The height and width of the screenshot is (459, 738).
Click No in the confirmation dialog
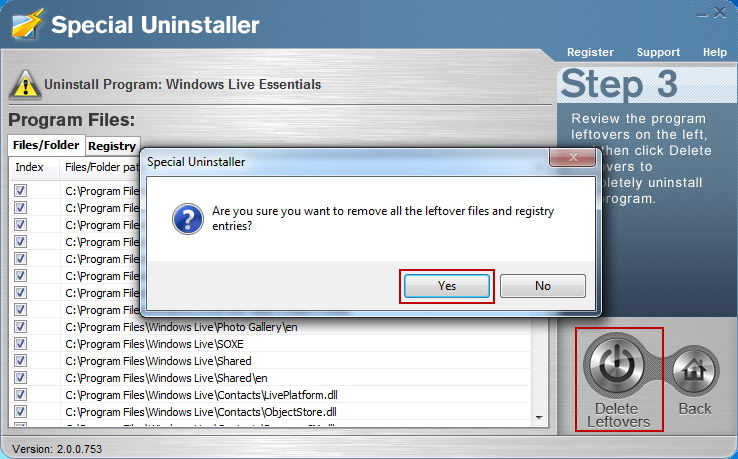coord(543,286)
